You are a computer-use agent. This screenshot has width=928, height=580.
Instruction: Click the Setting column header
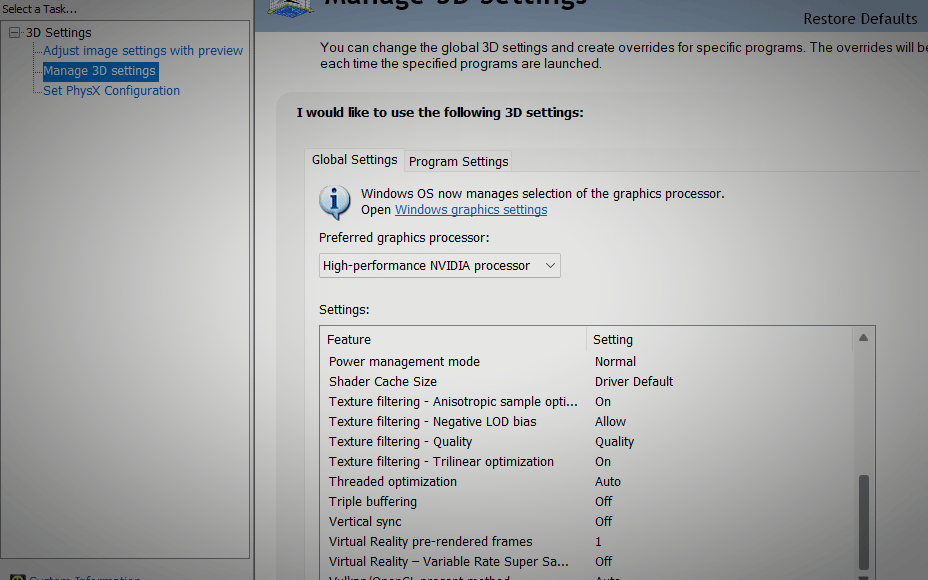720,340
